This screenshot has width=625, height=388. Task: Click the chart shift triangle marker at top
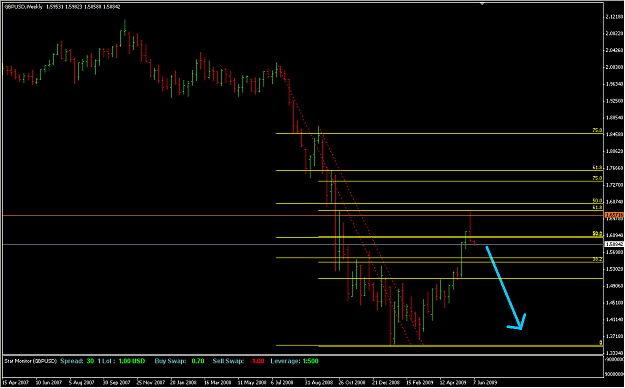point(482,4)
